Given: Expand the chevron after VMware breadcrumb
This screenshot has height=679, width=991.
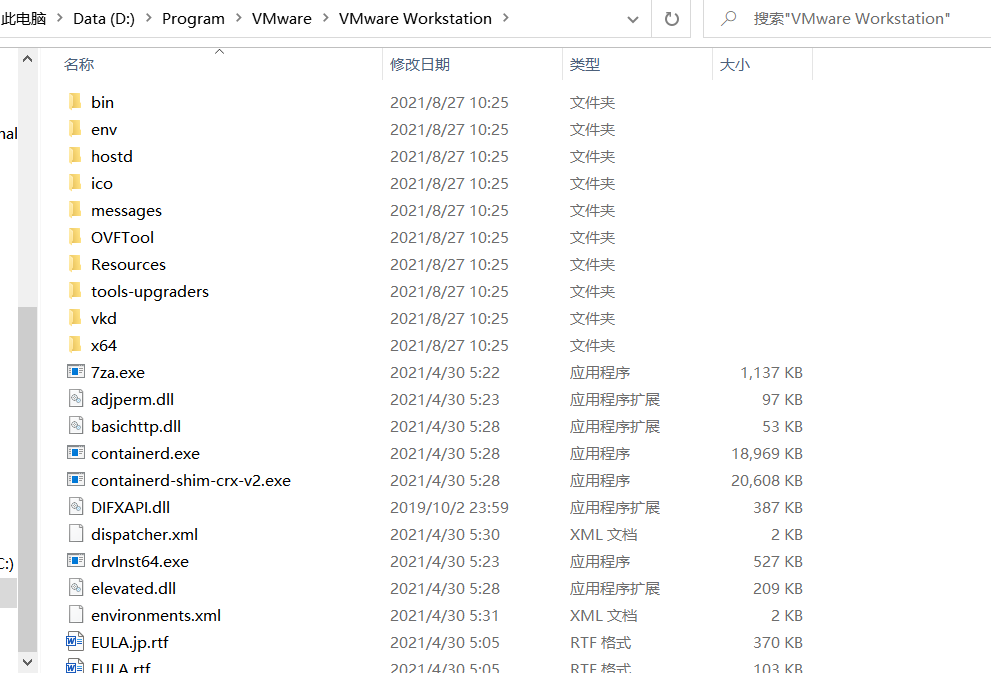Looking at the screenshot, I should 325,18.
